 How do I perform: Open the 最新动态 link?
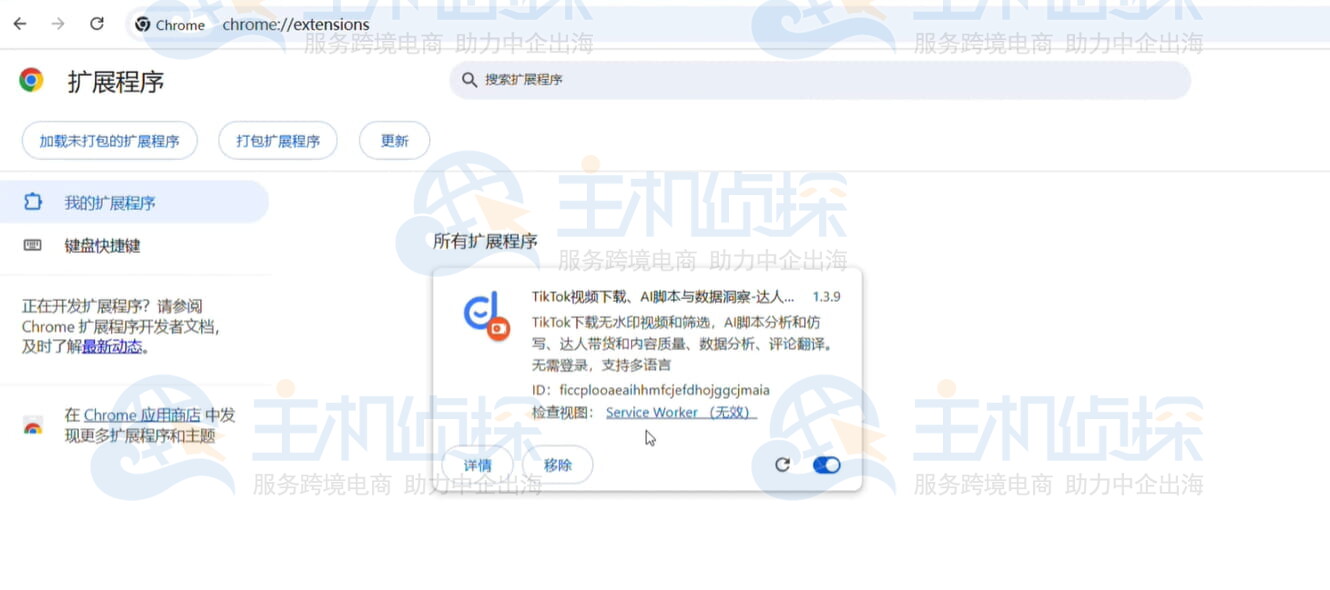tap(112, 347)
